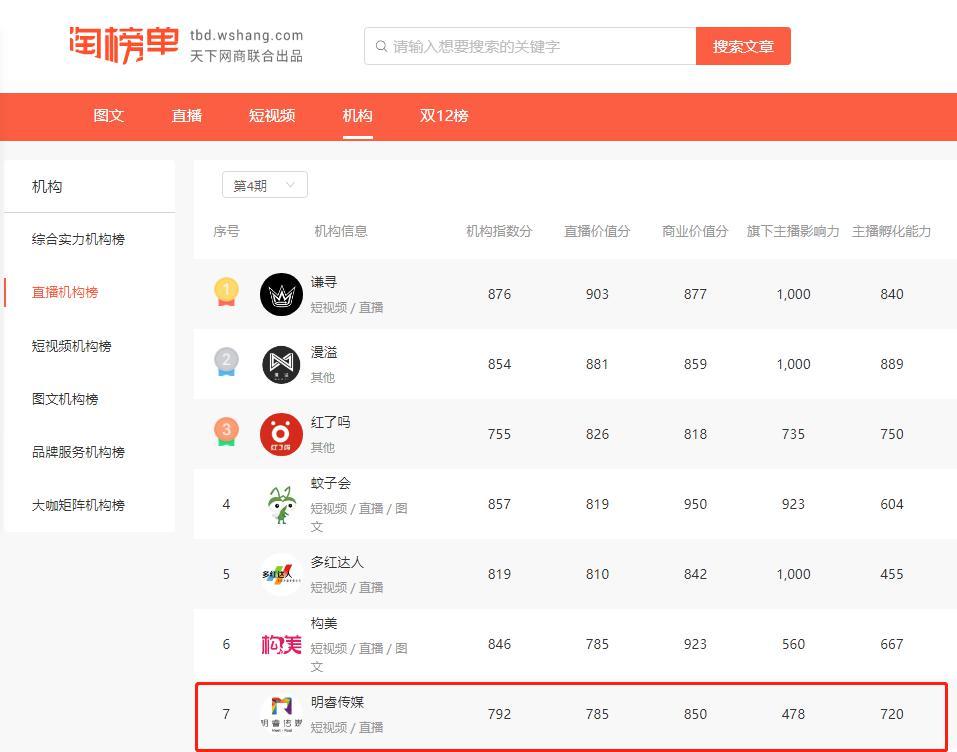Open the 多红达人 agency logo
Screen dimensions: 957x752
pos(281,574)
